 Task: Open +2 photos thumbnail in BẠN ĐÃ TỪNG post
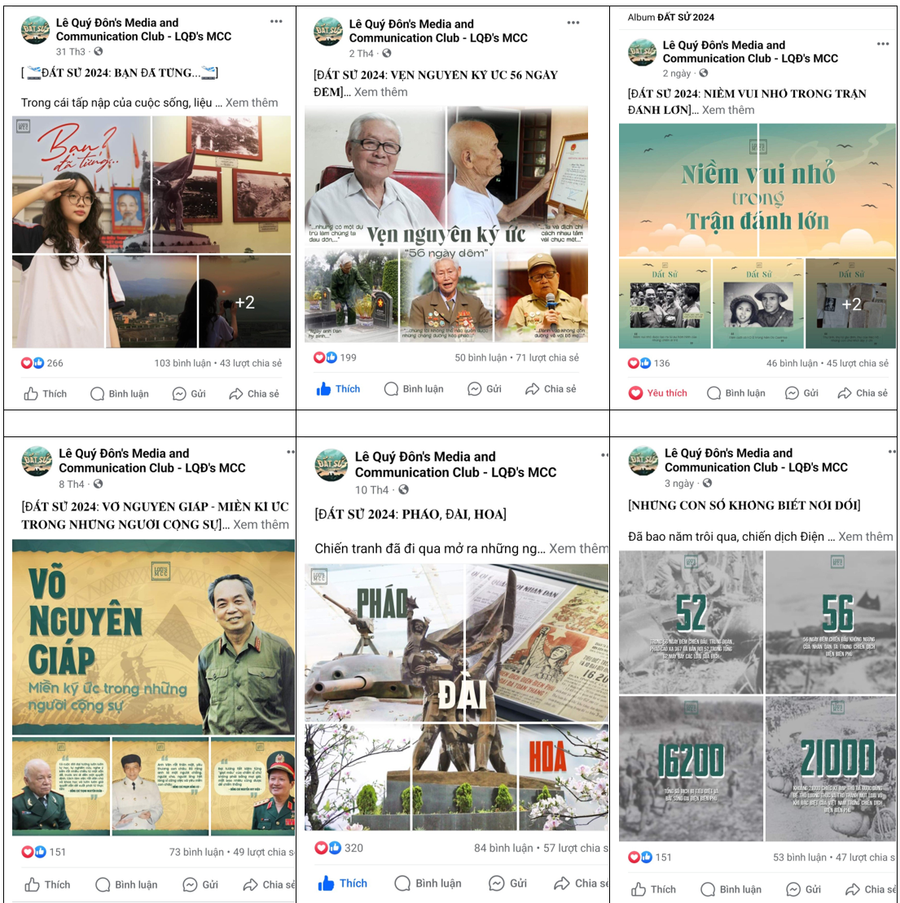click(x=245, y=302)
